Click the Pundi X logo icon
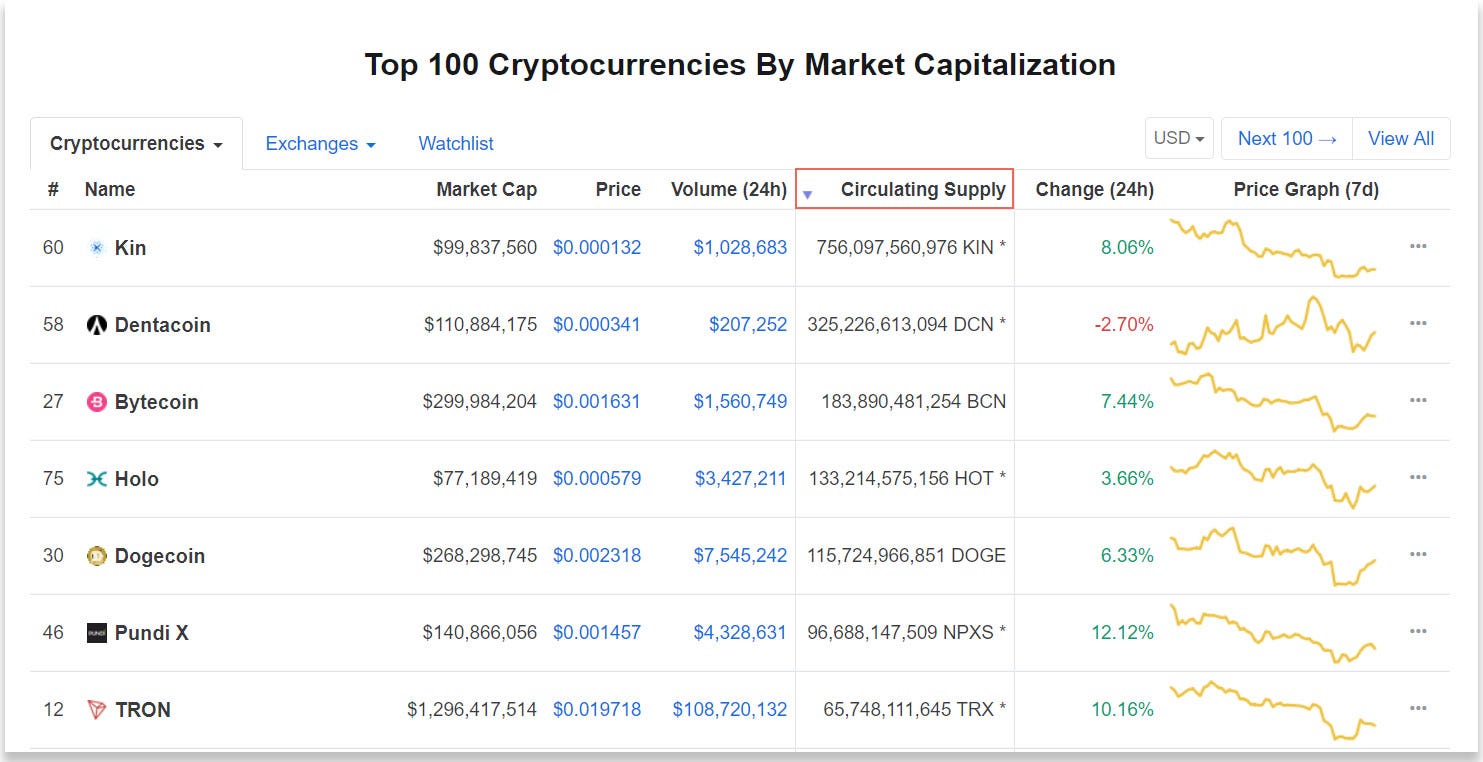 (97, 633)
